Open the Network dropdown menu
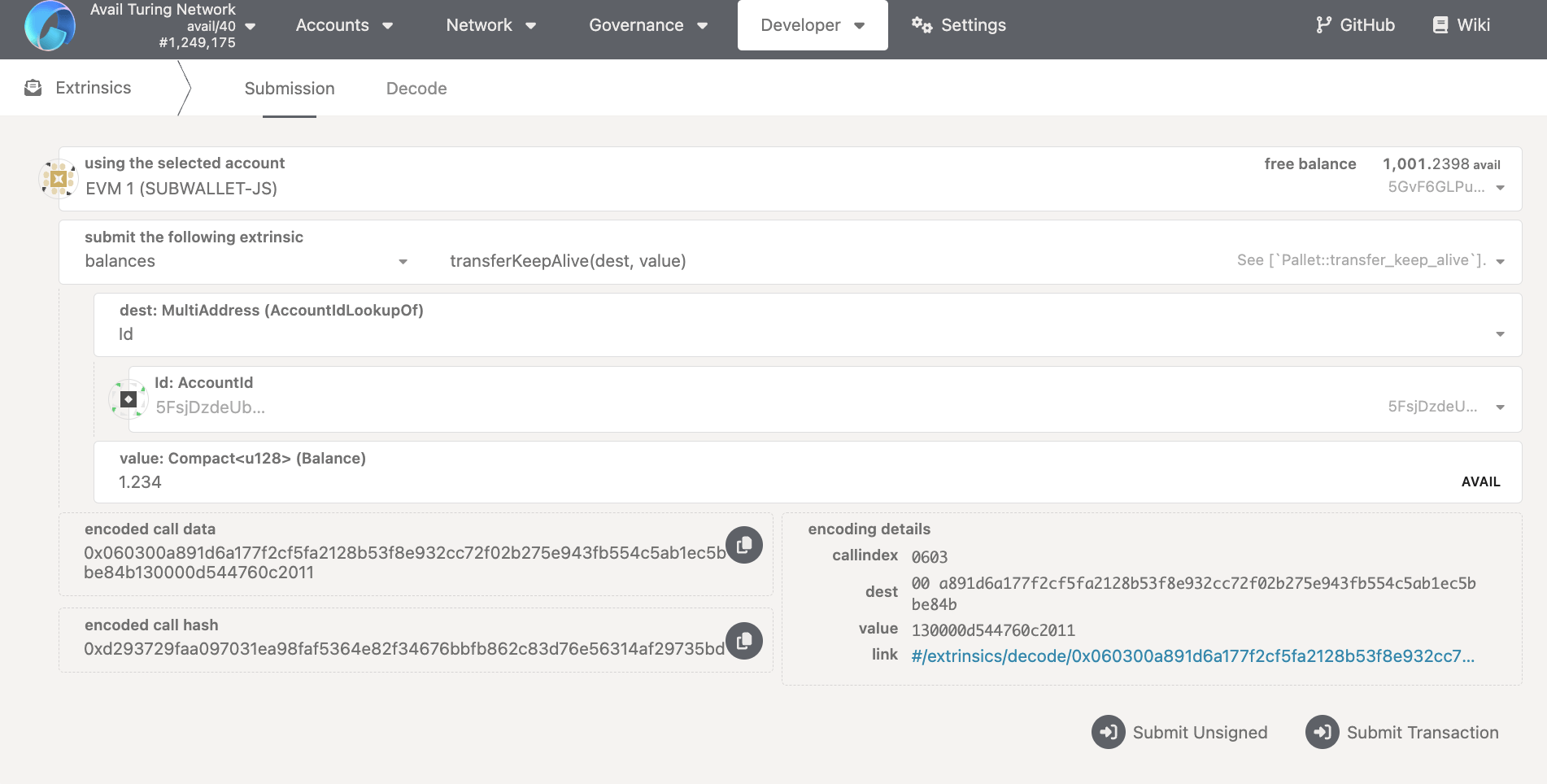This screenshot has width=1547, height=784. (x=490, y=25)
